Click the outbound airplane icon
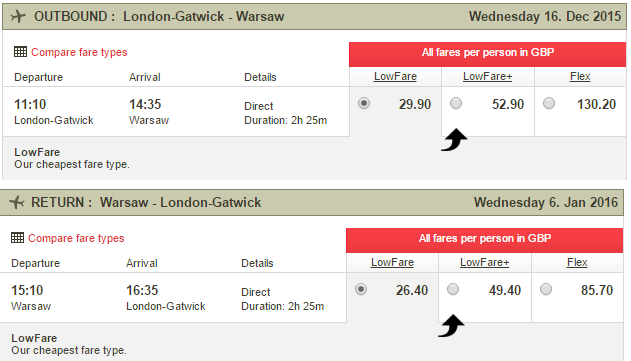Screen dimensions: 631x361 [x=18, y=17]
